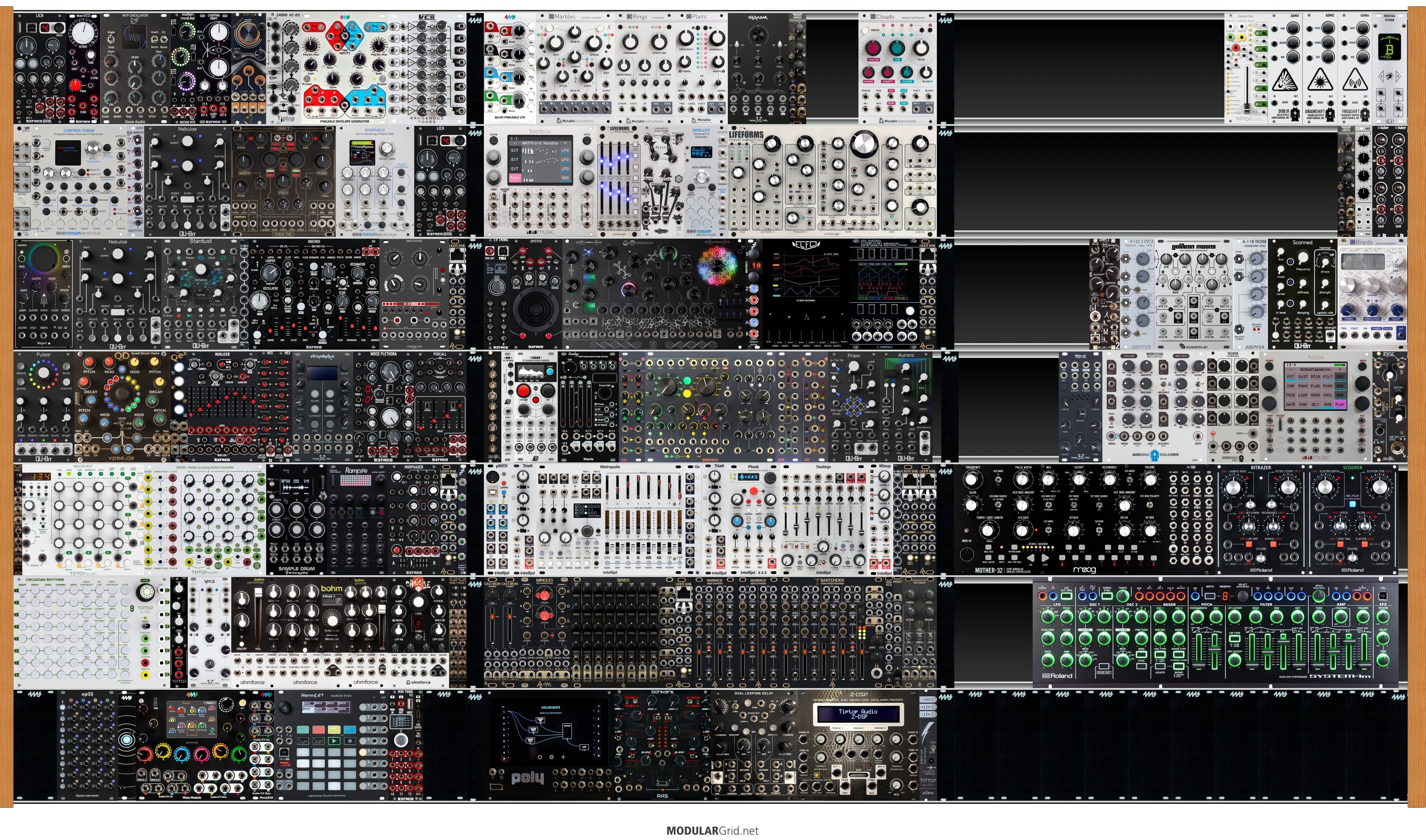
Task: Select the Control Forge module
Action: [79, 181]
